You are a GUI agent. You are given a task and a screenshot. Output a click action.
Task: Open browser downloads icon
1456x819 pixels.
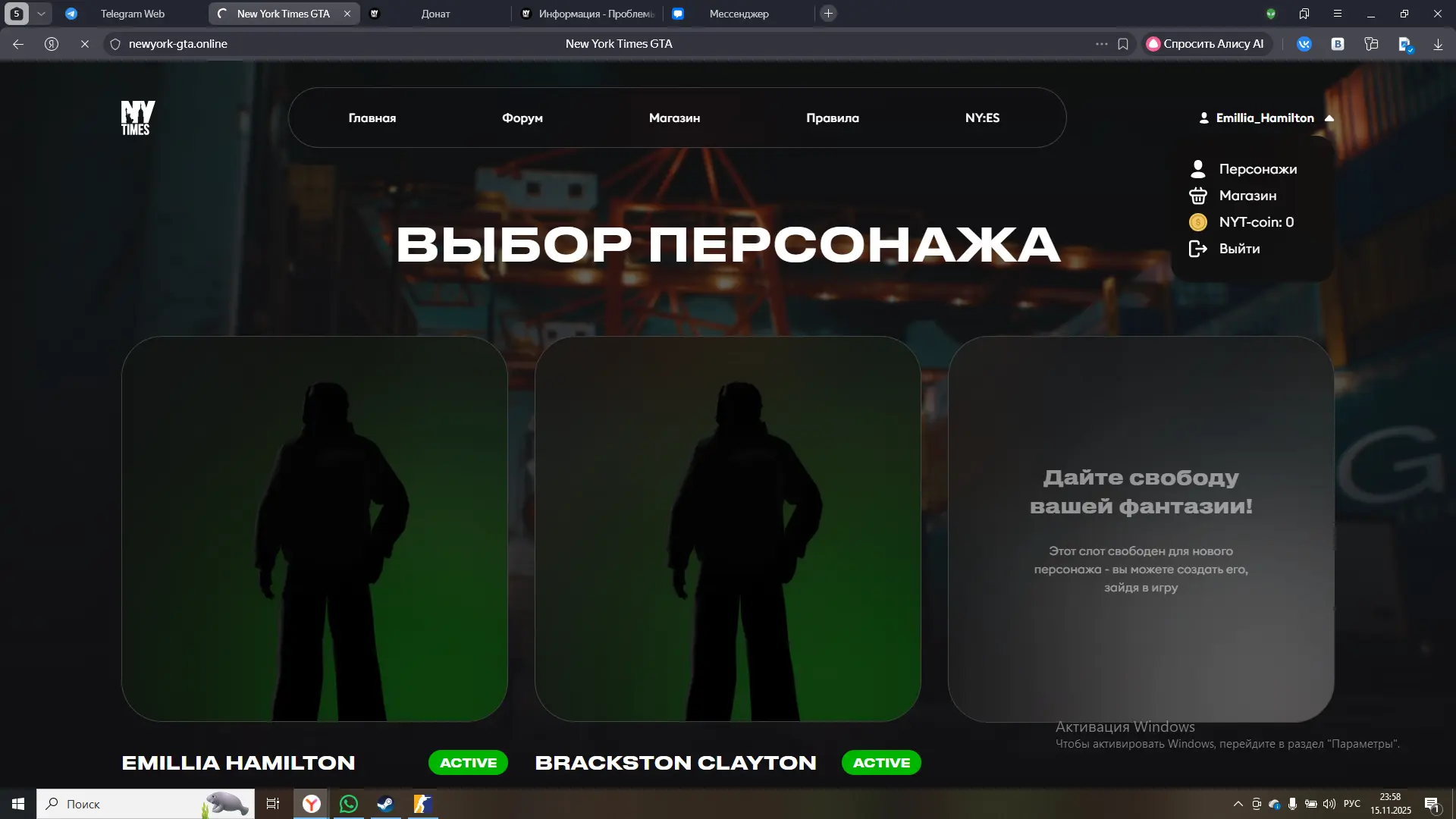click(x=1438, y=44)
